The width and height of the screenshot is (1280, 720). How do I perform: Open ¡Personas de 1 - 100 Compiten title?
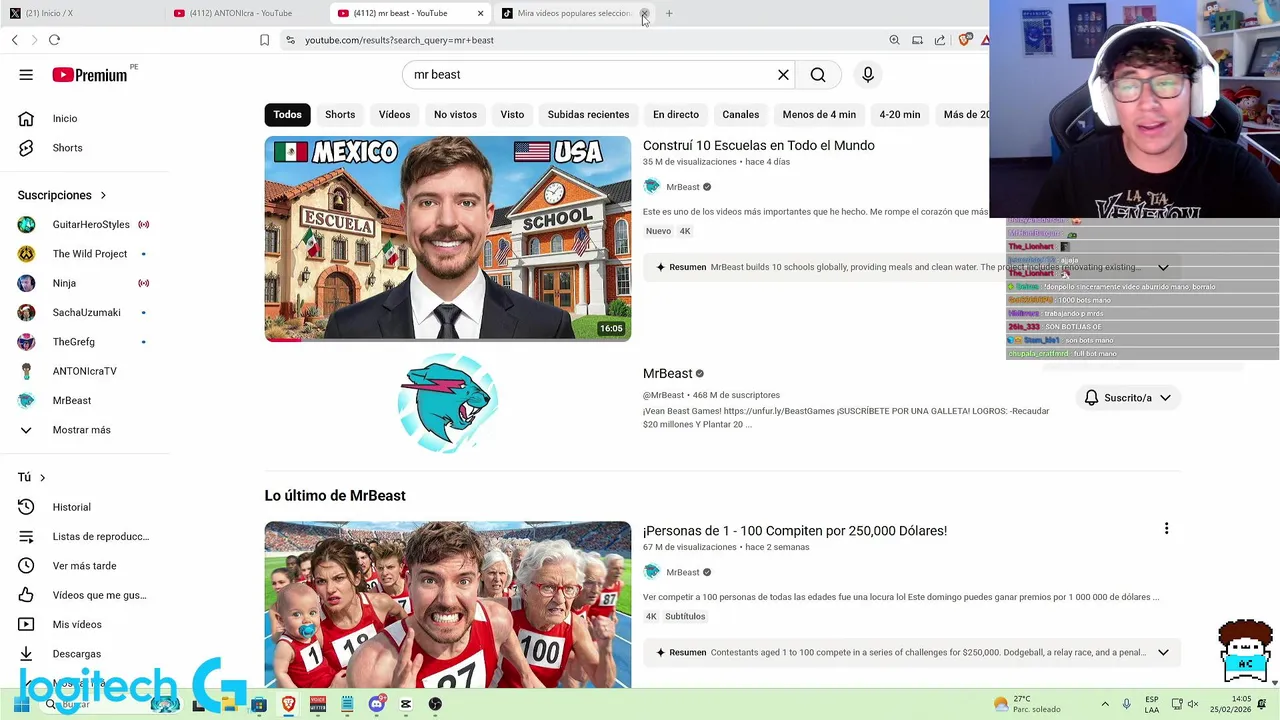(794, 531)
